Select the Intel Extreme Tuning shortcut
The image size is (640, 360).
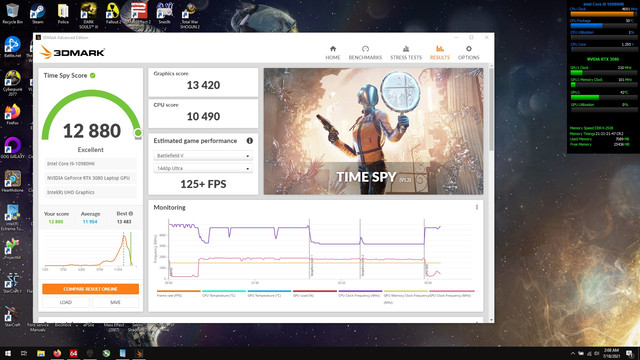[13, 218]
